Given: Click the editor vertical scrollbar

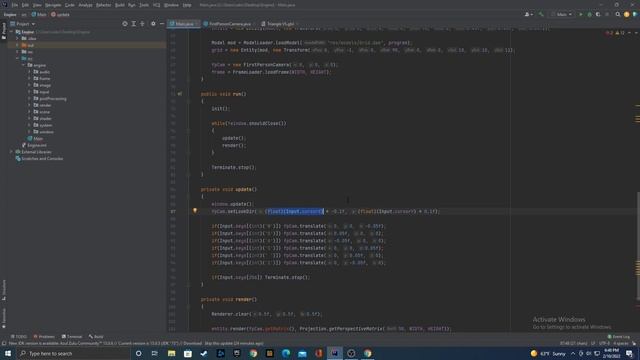Looking at the screenshot, I should [x=638, y=246].
